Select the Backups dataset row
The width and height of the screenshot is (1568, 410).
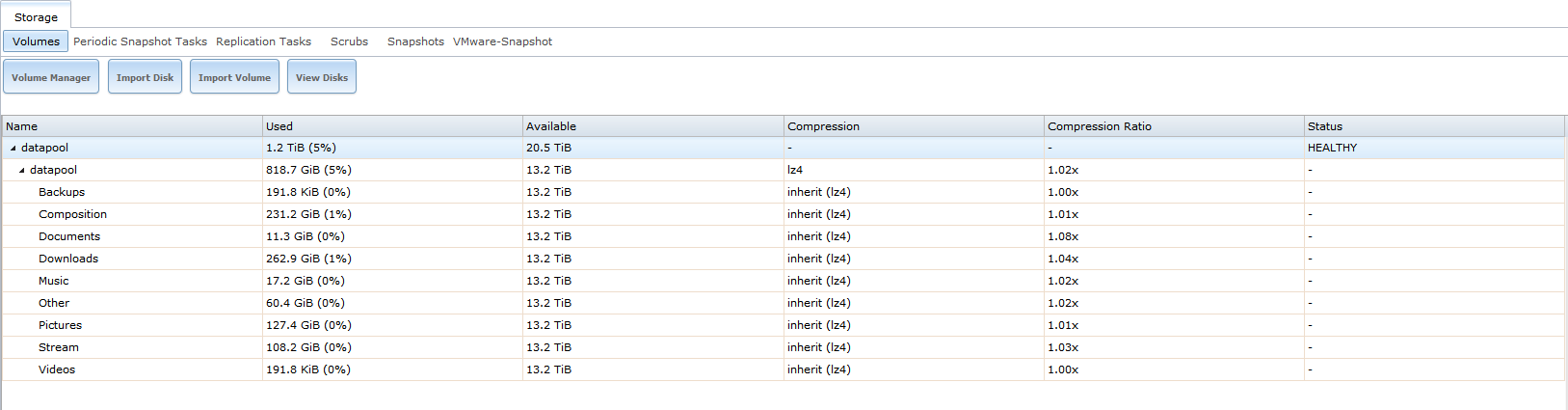point(784,192)
